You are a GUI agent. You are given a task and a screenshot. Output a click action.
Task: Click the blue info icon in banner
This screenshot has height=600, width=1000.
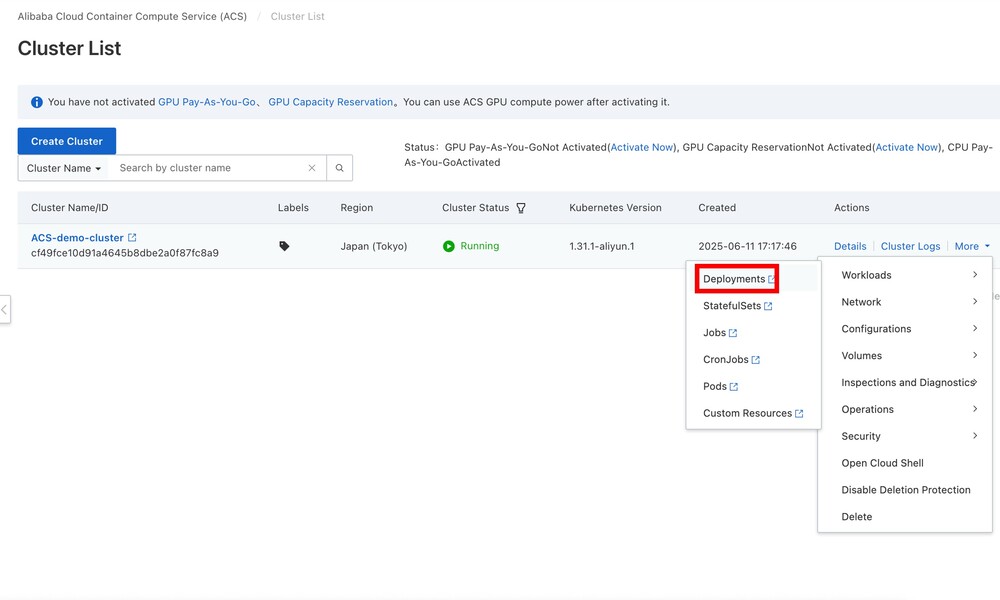[37, 102]
